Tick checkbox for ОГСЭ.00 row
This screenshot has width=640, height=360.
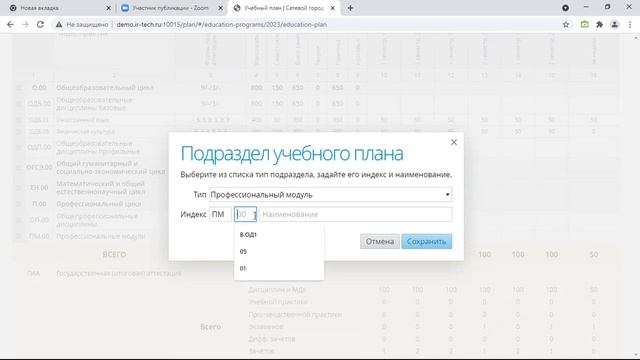pos(19,167)
